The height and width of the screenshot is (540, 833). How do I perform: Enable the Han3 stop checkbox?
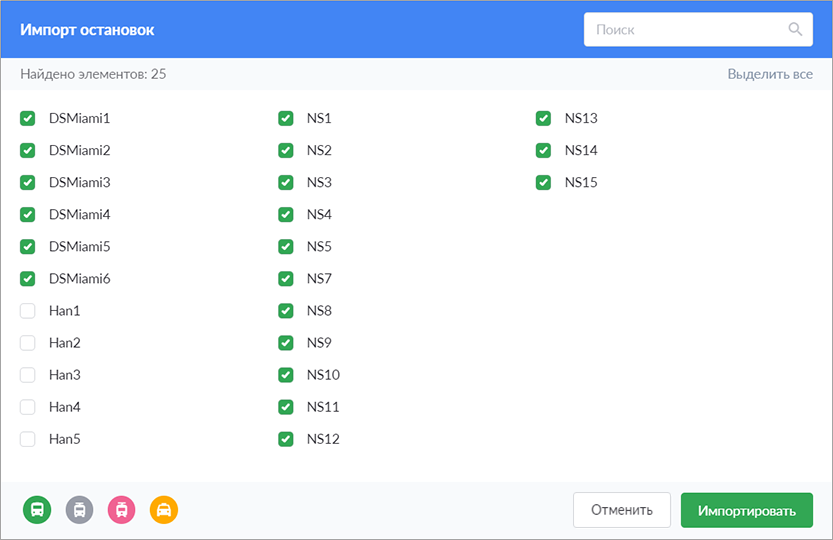click(28, 375)
